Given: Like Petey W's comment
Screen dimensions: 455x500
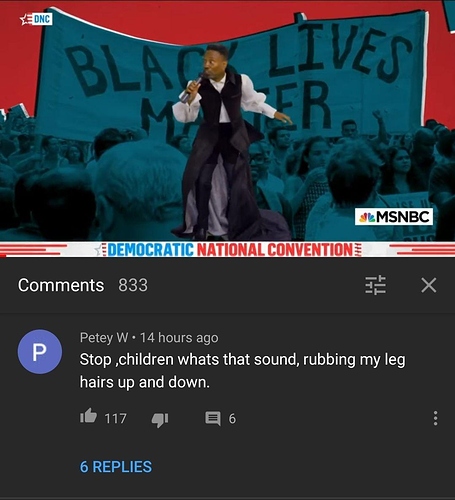Looking at the screenshot, I should coord(88,416).
